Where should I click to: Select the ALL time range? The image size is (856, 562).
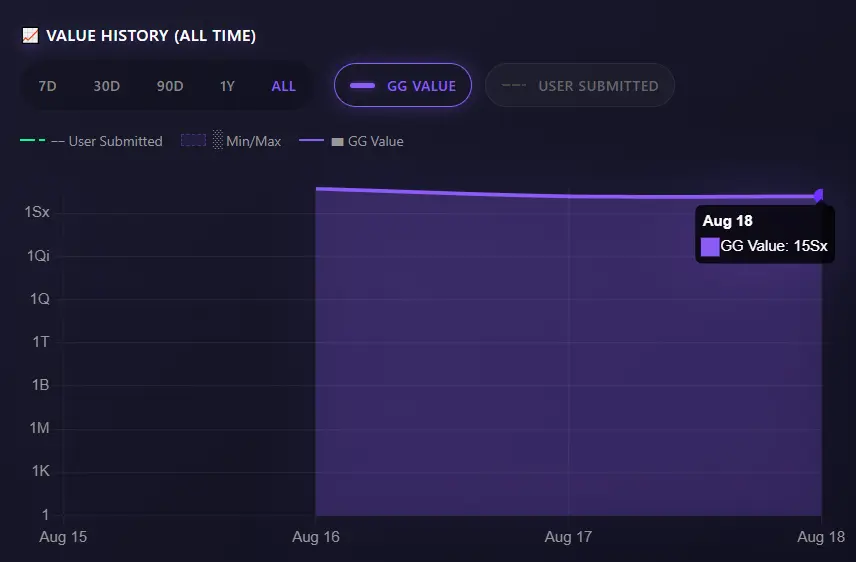(283, 86)
